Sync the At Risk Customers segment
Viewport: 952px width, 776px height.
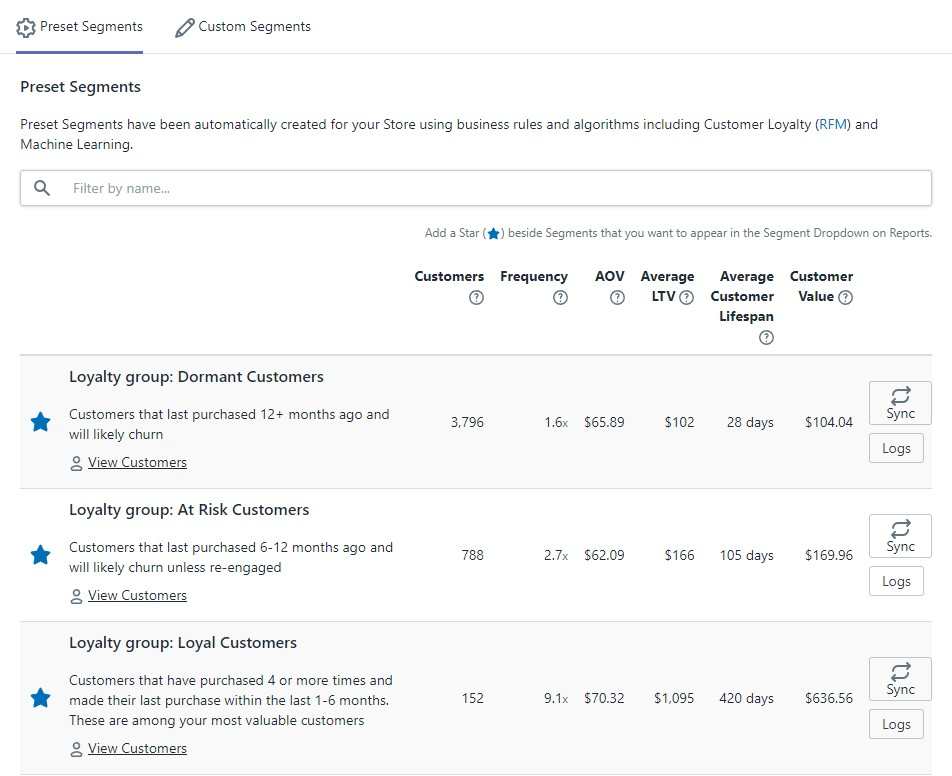[900, 536]
